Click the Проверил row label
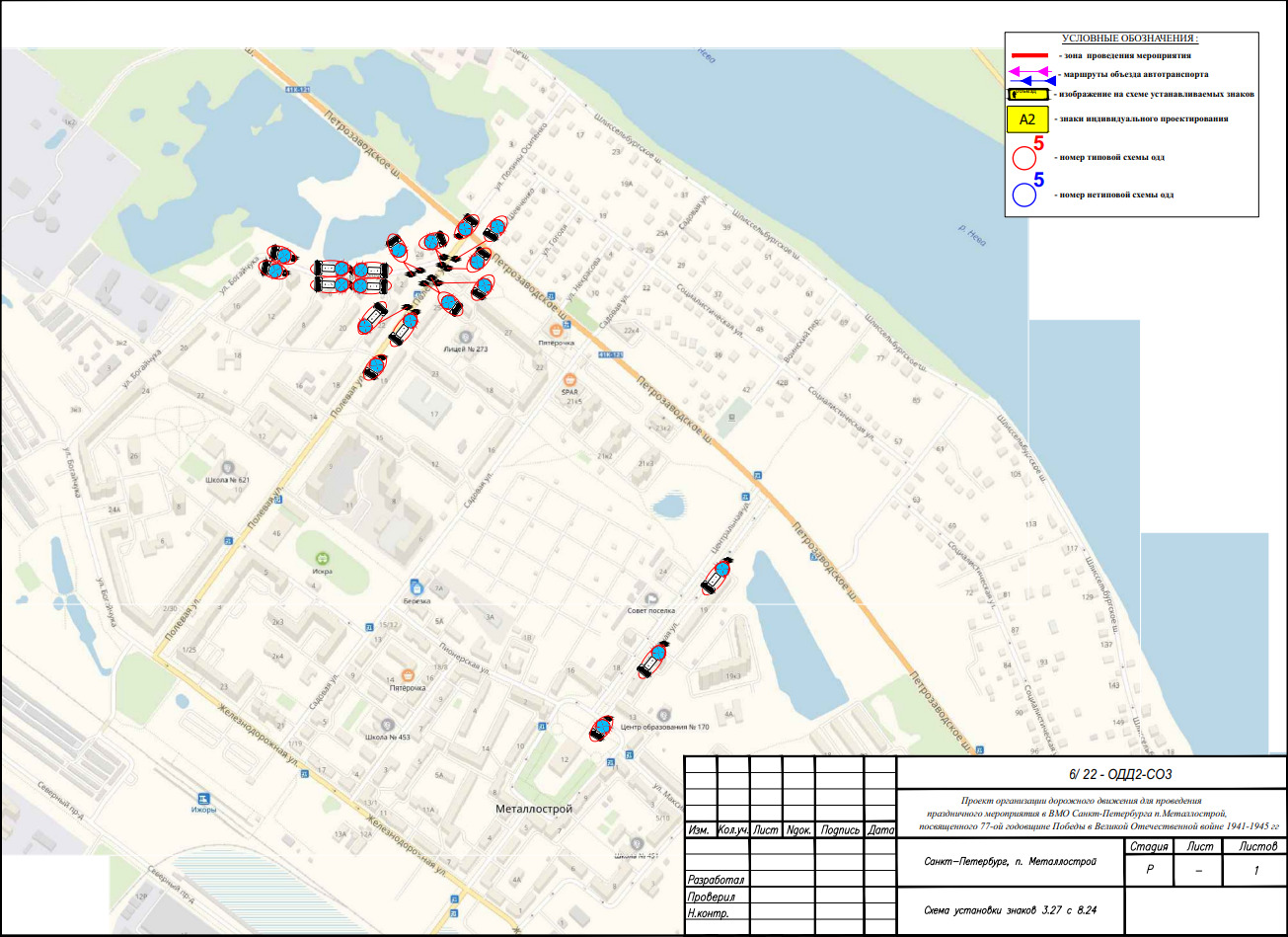Viewport: 1288px width, 937px height. tap(712, 896)
